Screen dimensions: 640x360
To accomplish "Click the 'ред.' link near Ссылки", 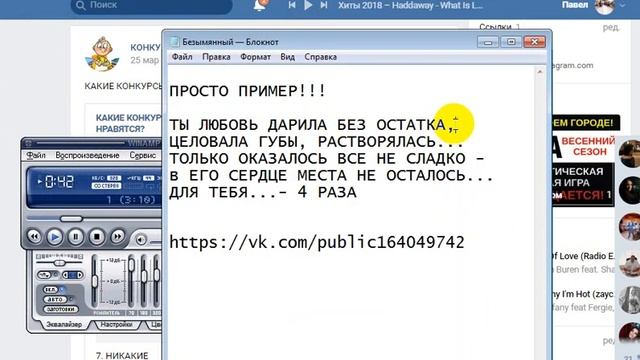I will pos(611,27).
